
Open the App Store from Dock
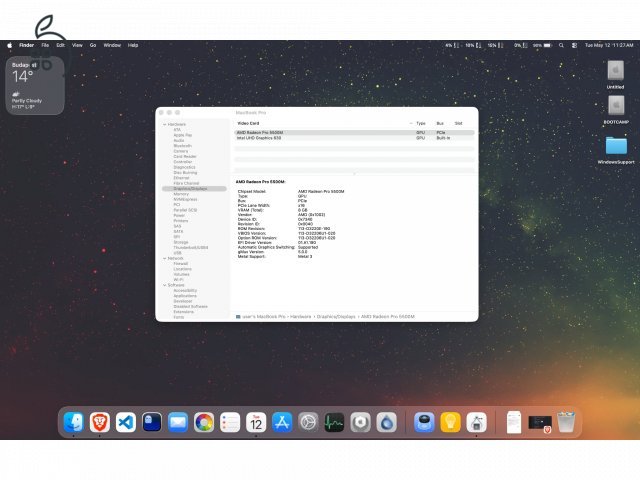point(282,422)
